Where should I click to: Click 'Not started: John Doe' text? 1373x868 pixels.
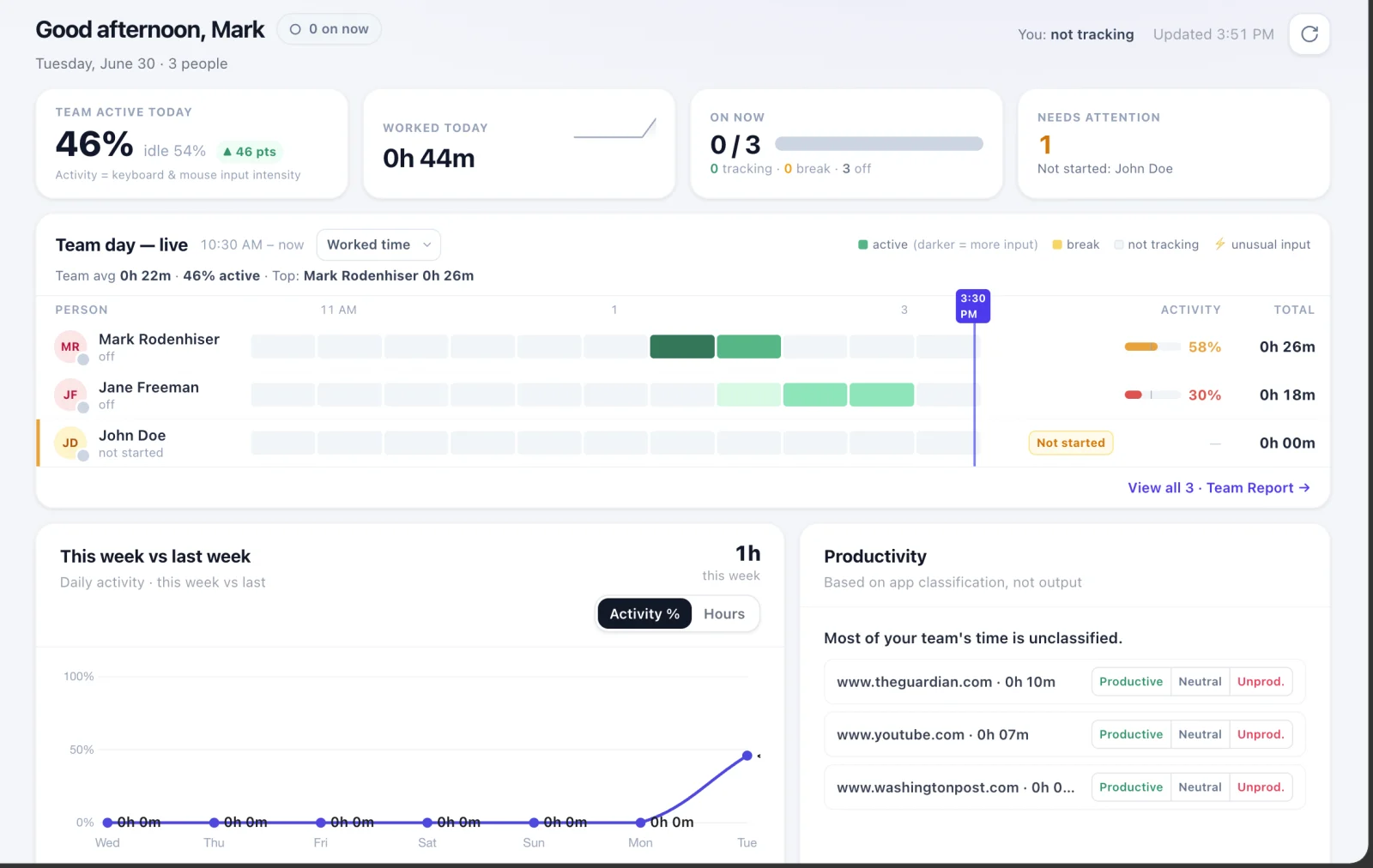[1104, 169]
